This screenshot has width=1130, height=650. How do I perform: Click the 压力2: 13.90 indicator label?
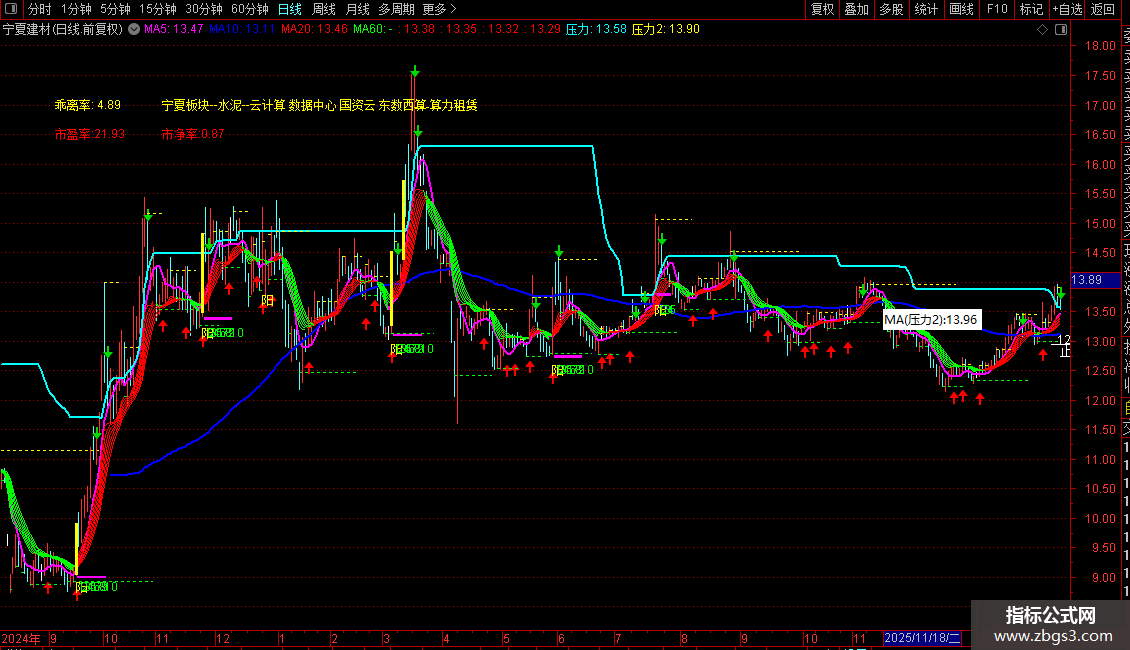665,30
